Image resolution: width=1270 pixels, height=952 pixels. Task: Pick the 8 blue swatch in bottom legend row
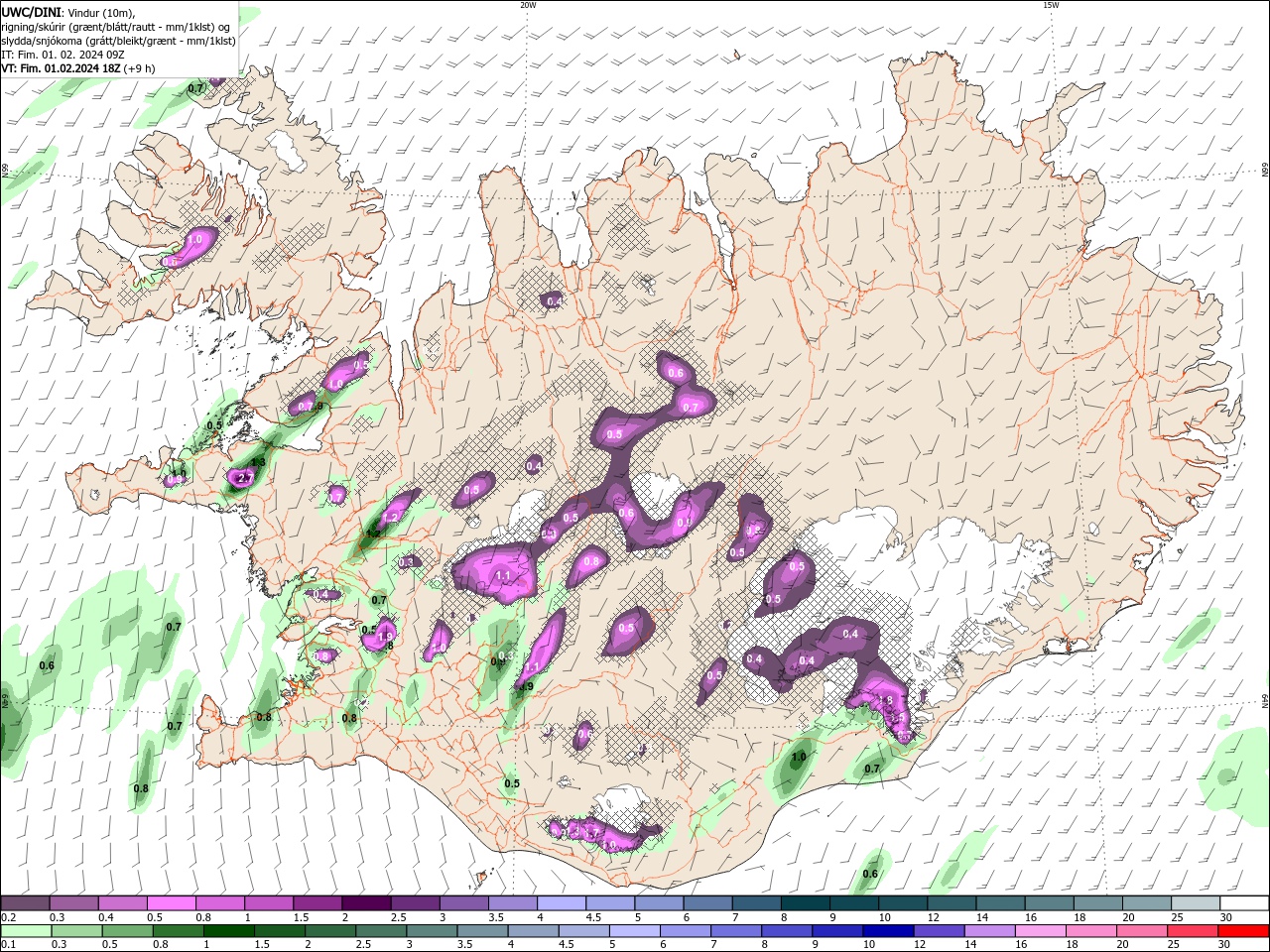tap(787, 931)
